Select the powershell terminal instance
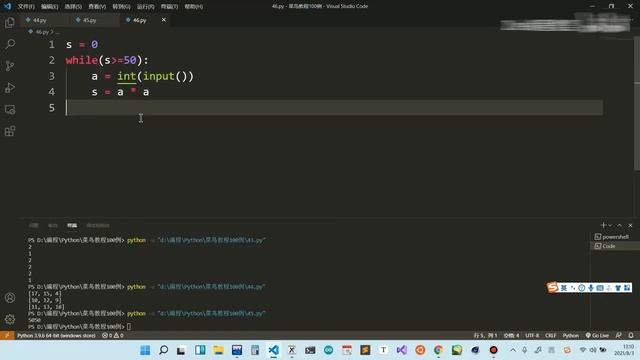The image size is (640, 360). (x=615, y=237)
